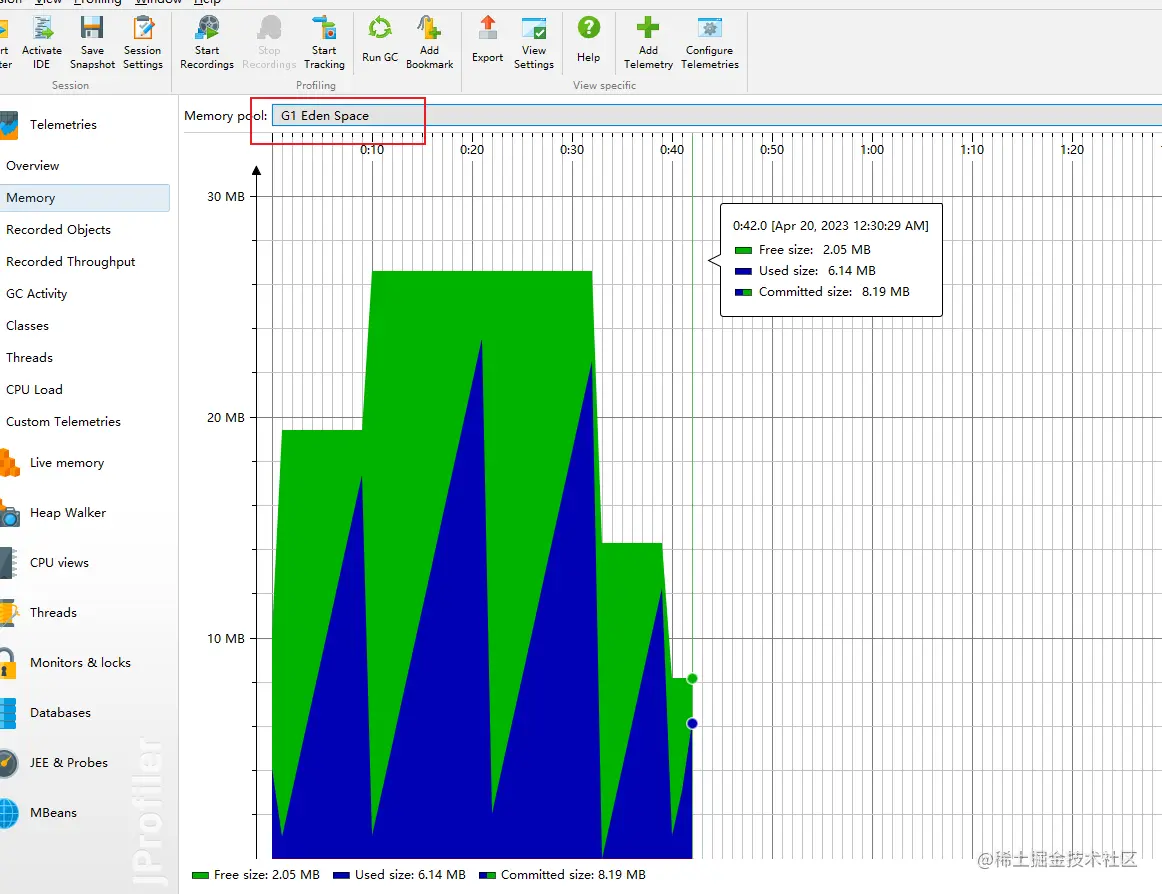
Task: Click the 20 MB axis label
Action: (x=225, y=417)
